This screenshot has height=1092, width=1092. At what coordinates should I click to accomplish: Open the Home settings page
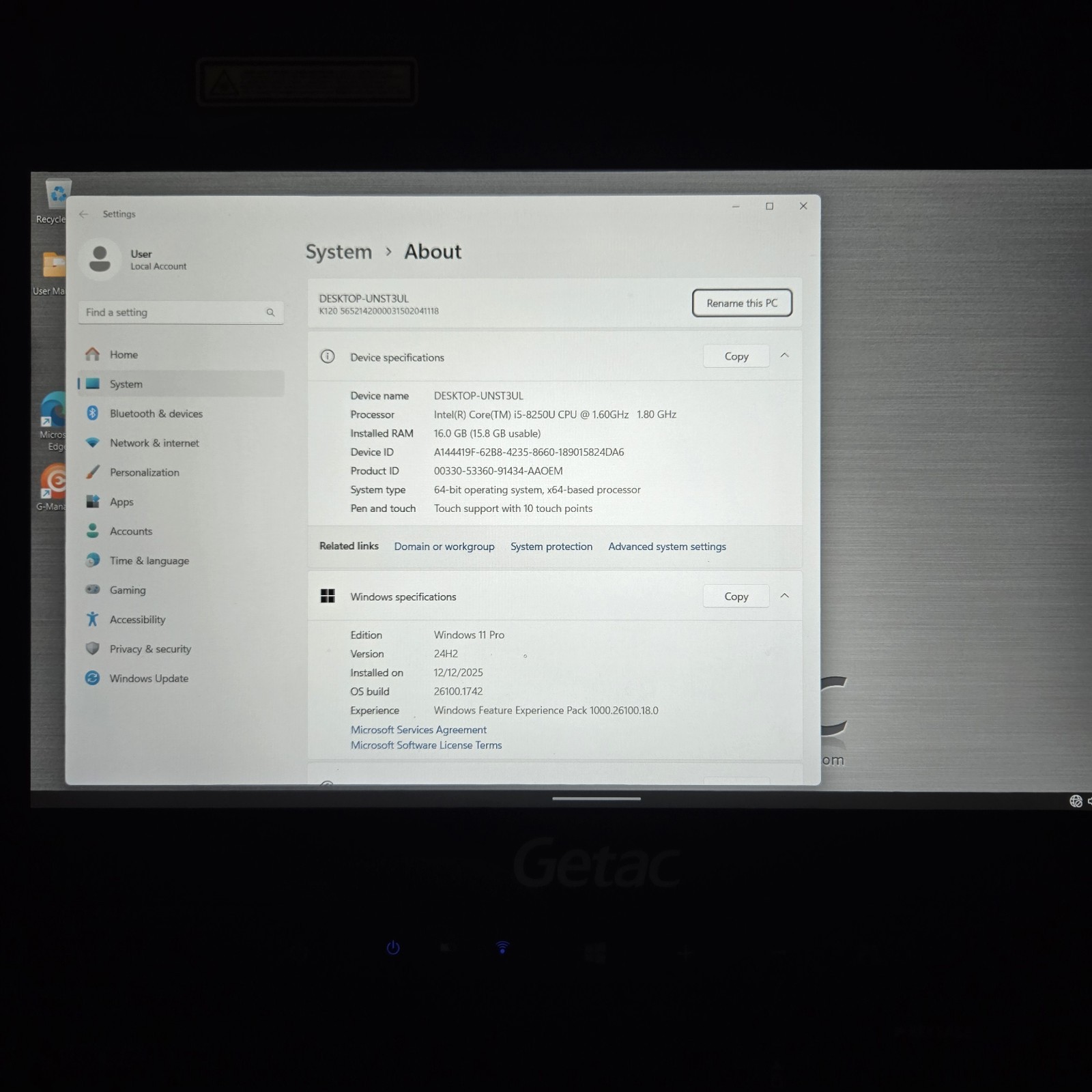(181, 354)
